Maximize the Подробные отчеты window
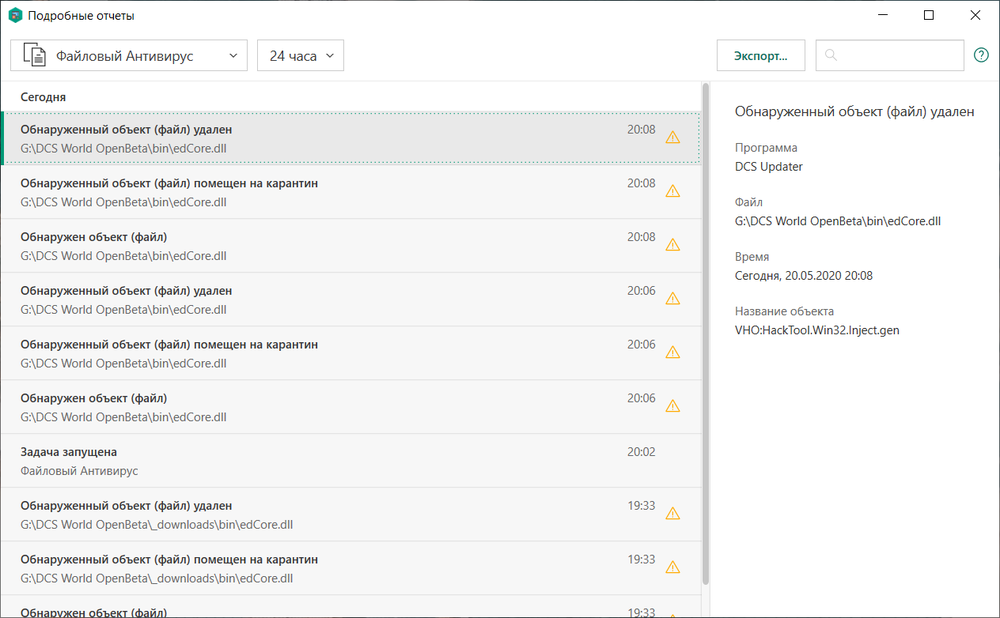This screenshot has height=618, width=1000. (929, 15)
